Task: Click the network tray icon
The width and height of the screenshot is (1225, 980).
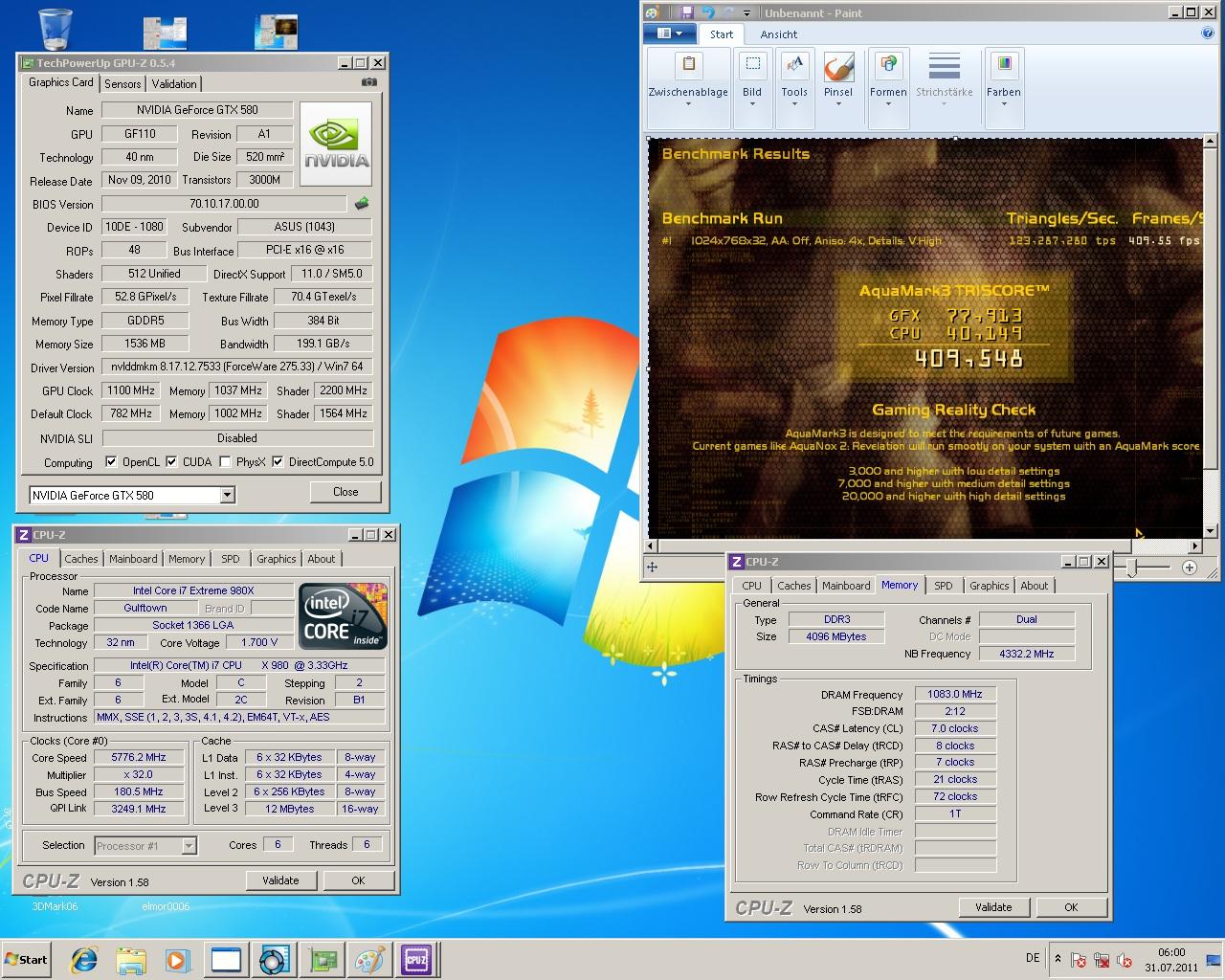Action: pyautogui.click(x=1102, y=960)
